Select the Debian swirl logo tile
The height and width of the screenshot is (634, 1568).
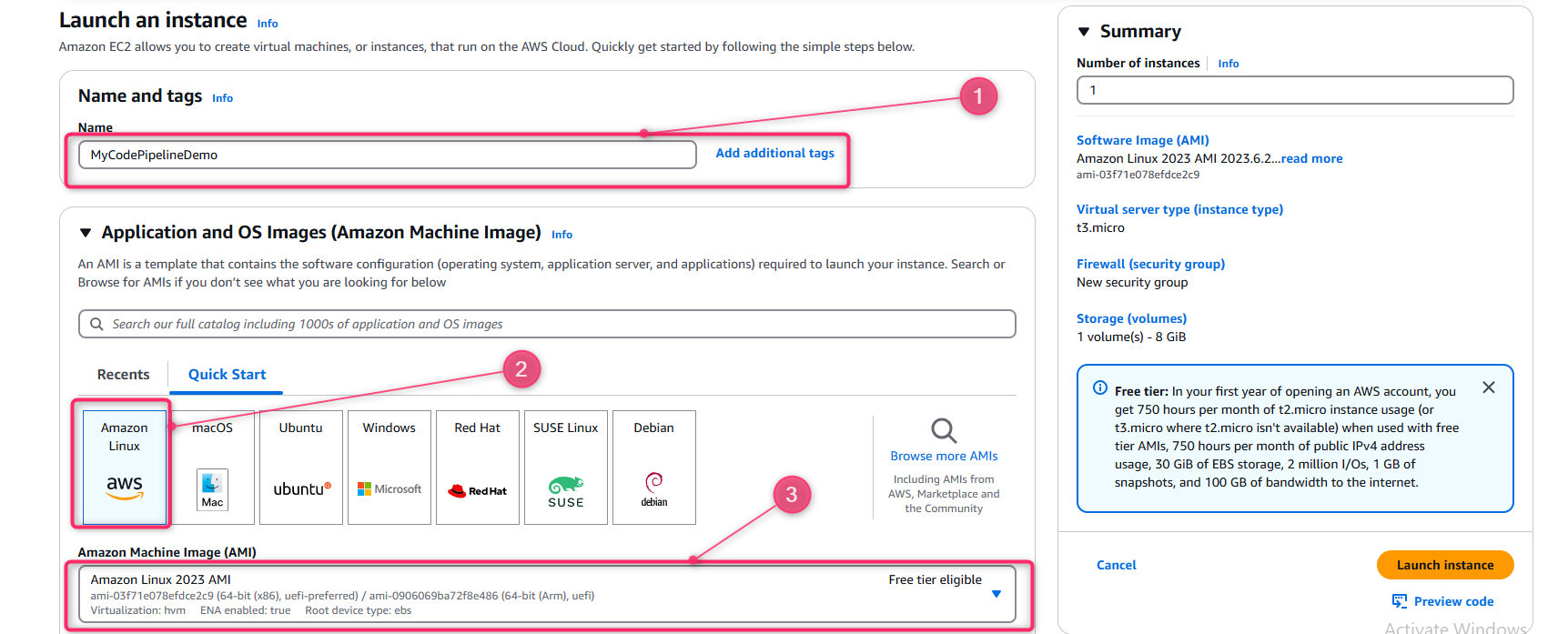(654, 467)
